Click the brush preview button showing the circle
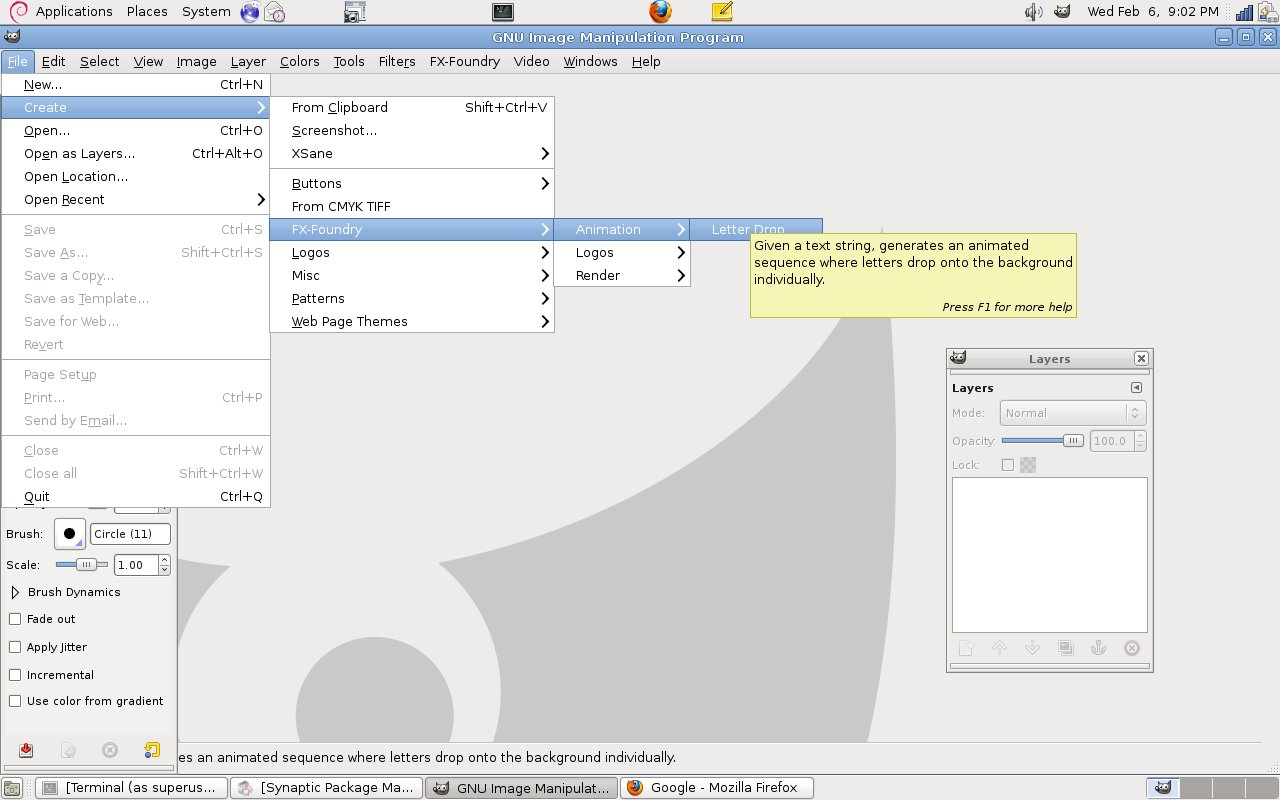Viewport: 1280px width, 800px height. (x=70, y=534)
